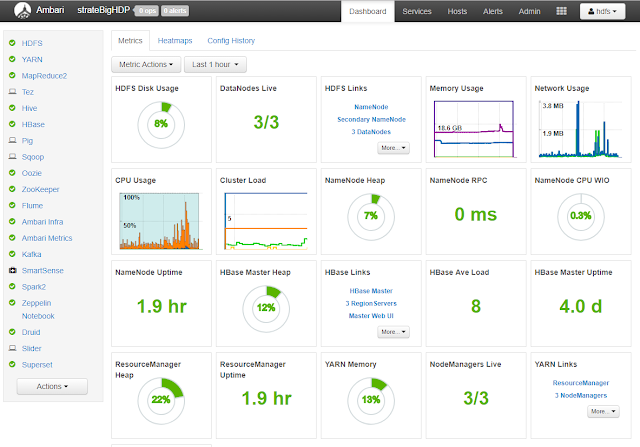Click the ResourceManager Heap 22% gauge
The image size is (640, 447).
click(x=161, y=400)
